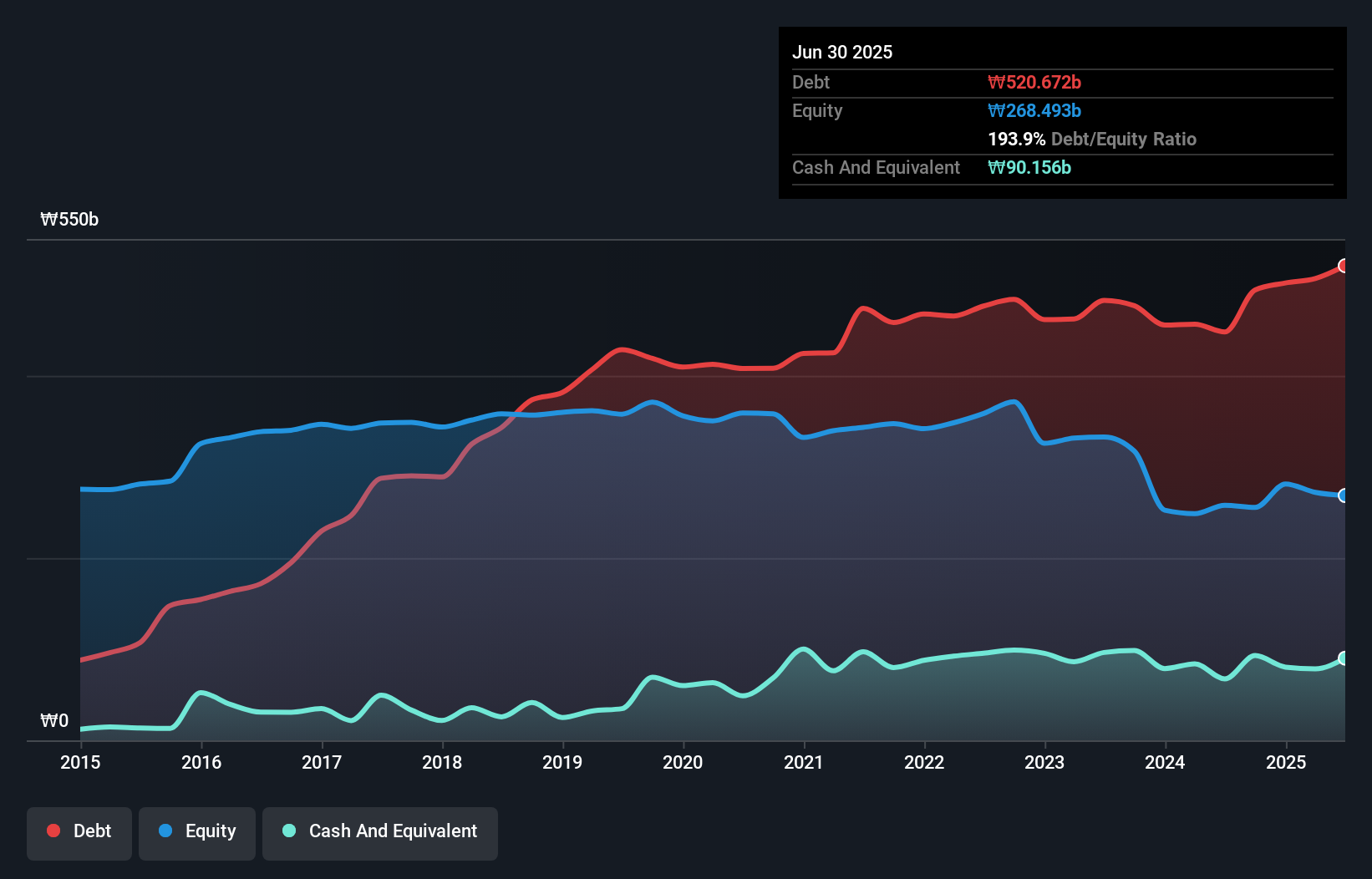1372x879 pixels.
Task: Click the ₩550b axis gridline label
Action: point(69,220)
